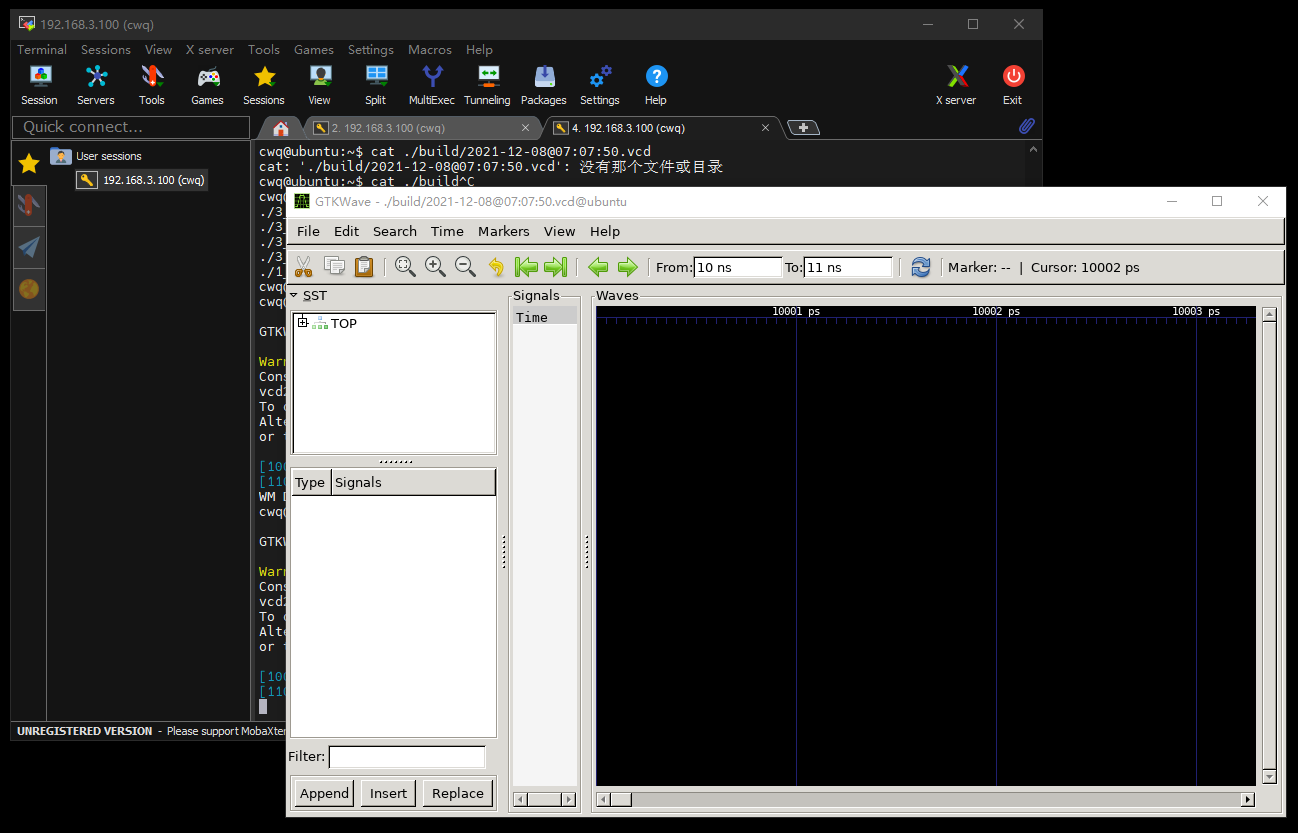Open the starred sessions sidebar tab in MobaXterm
This screenshot has width=1298, height=833.
pos(29,163)
